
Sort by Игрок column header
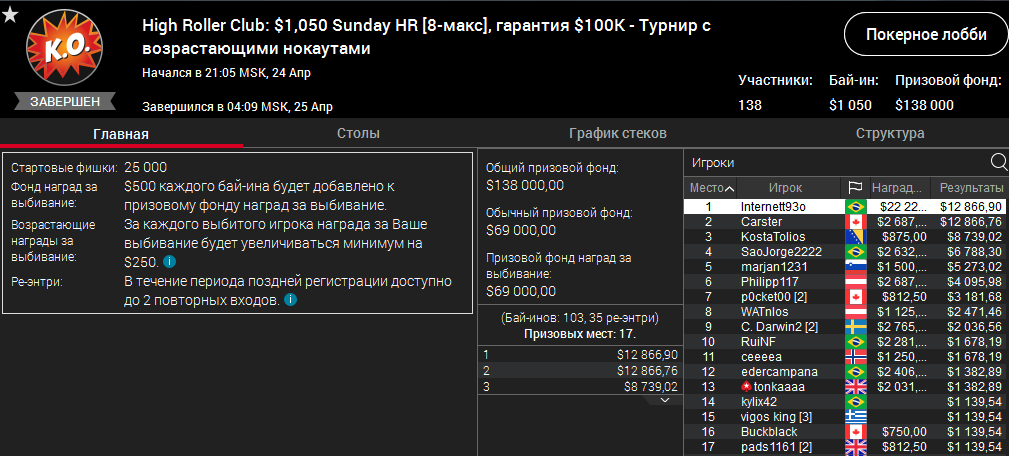pyautogui.click(x=786, y=188)
